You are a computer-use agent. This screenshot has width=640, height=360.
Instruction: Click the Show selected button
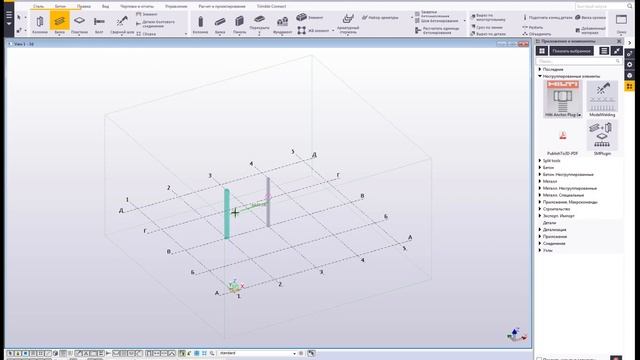(x=571, y=51)
